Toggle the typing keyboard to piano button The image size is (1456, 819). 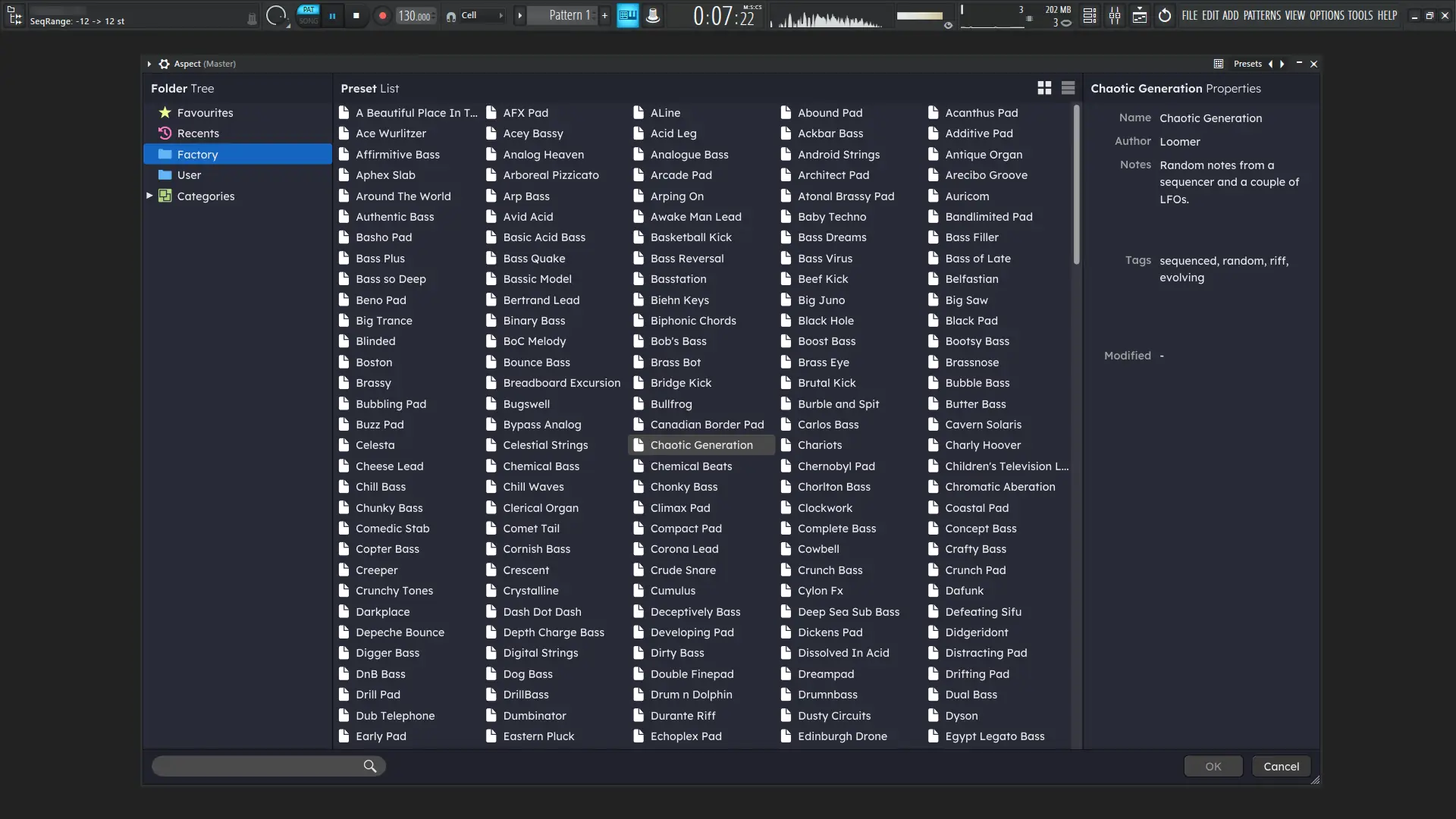coord(627,16)
